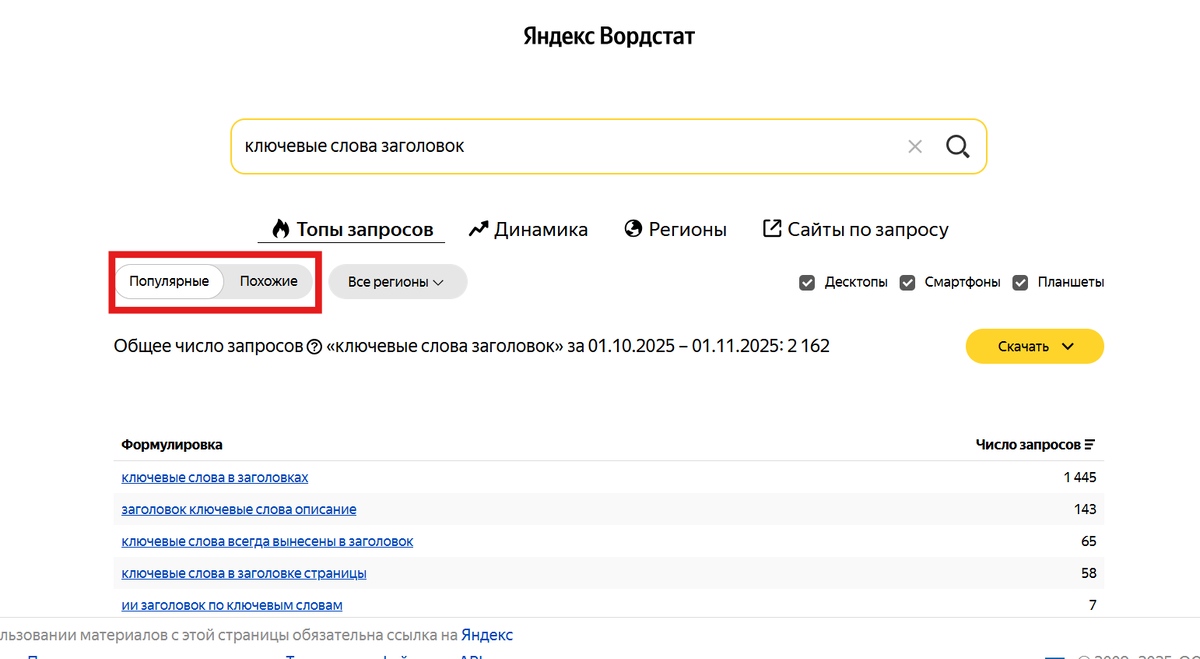Disable the Смартфоны checkbox
Viewport: 1200px width, 659px height.
(x=907, y=282)
